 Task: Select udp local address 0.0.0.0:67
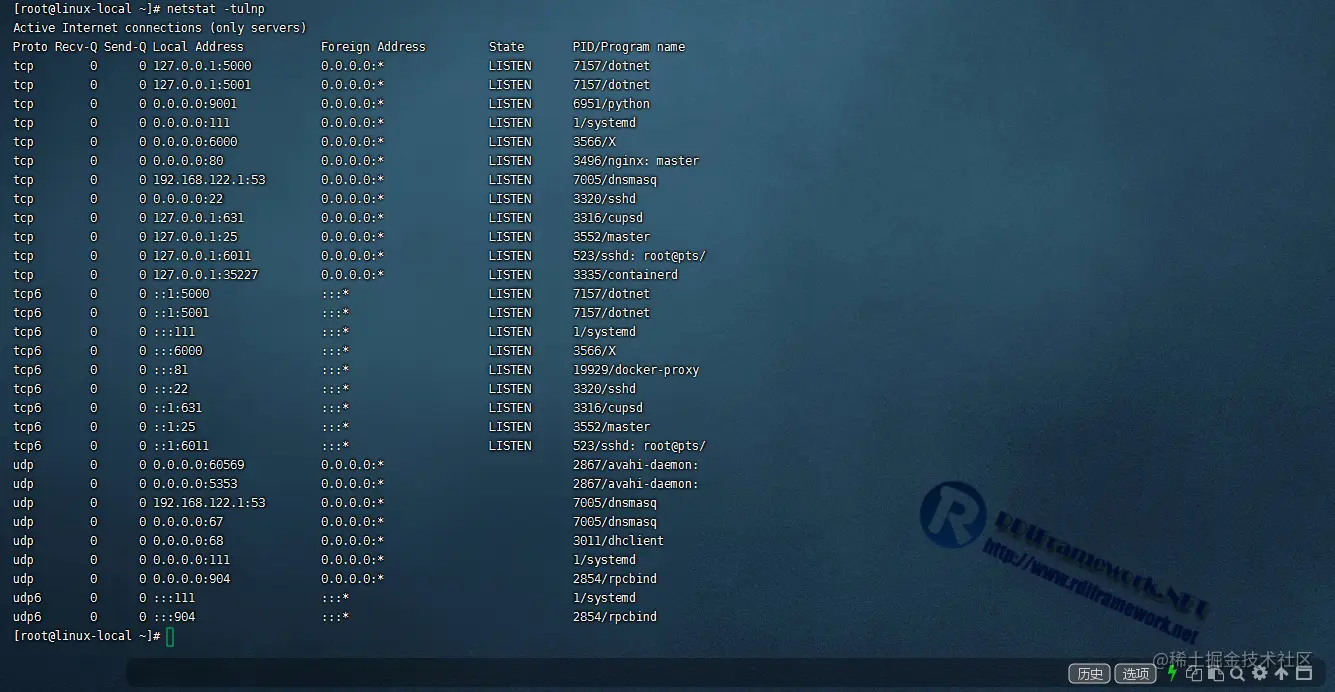click(188, 522)
